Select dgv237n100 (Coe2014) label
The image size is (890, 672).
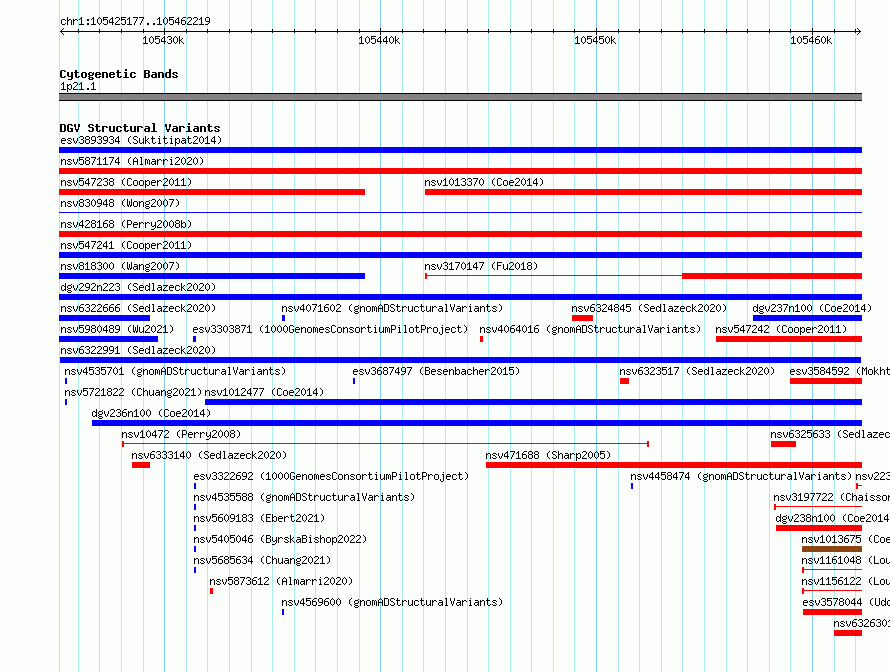click(x=812, y=308)
